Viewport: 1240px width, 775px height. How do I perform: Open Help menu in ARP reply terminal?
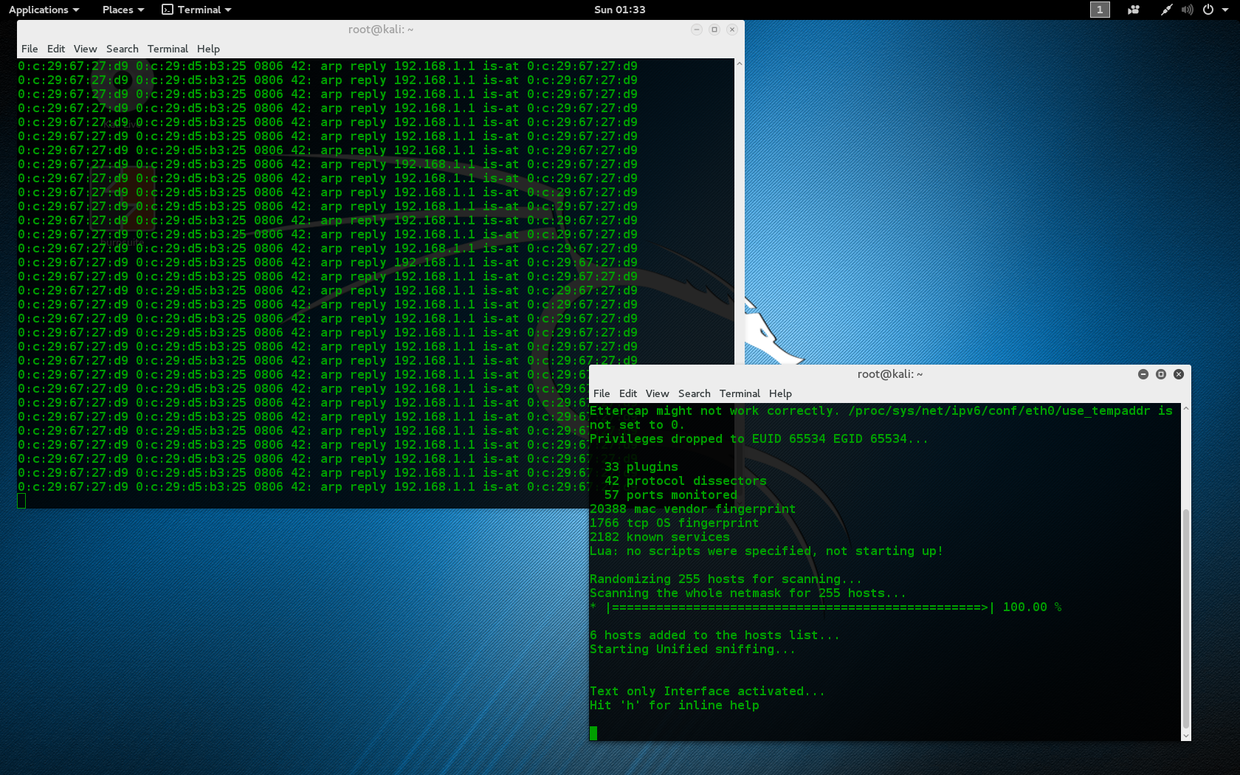[208, 49]
